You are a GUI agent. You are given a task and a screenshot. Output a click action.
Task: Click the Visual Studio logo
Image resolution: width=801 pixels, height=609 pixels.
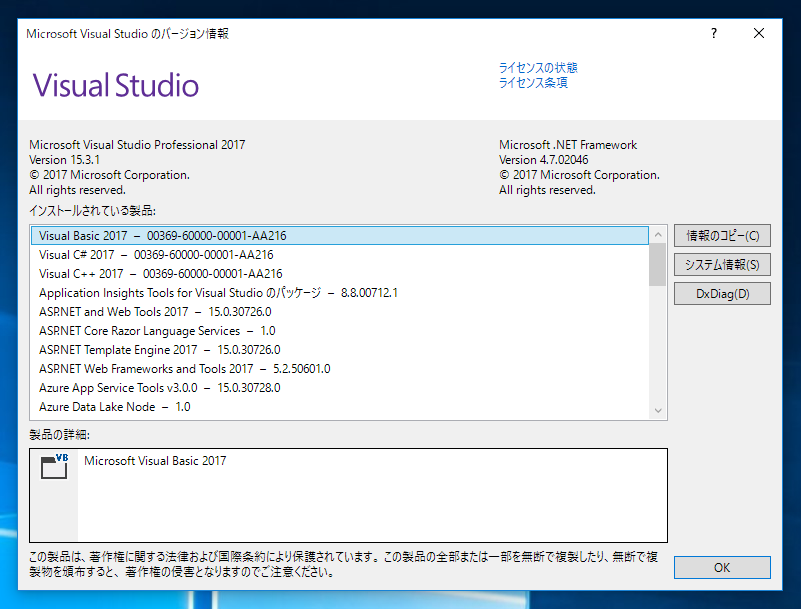click(115, 85)
